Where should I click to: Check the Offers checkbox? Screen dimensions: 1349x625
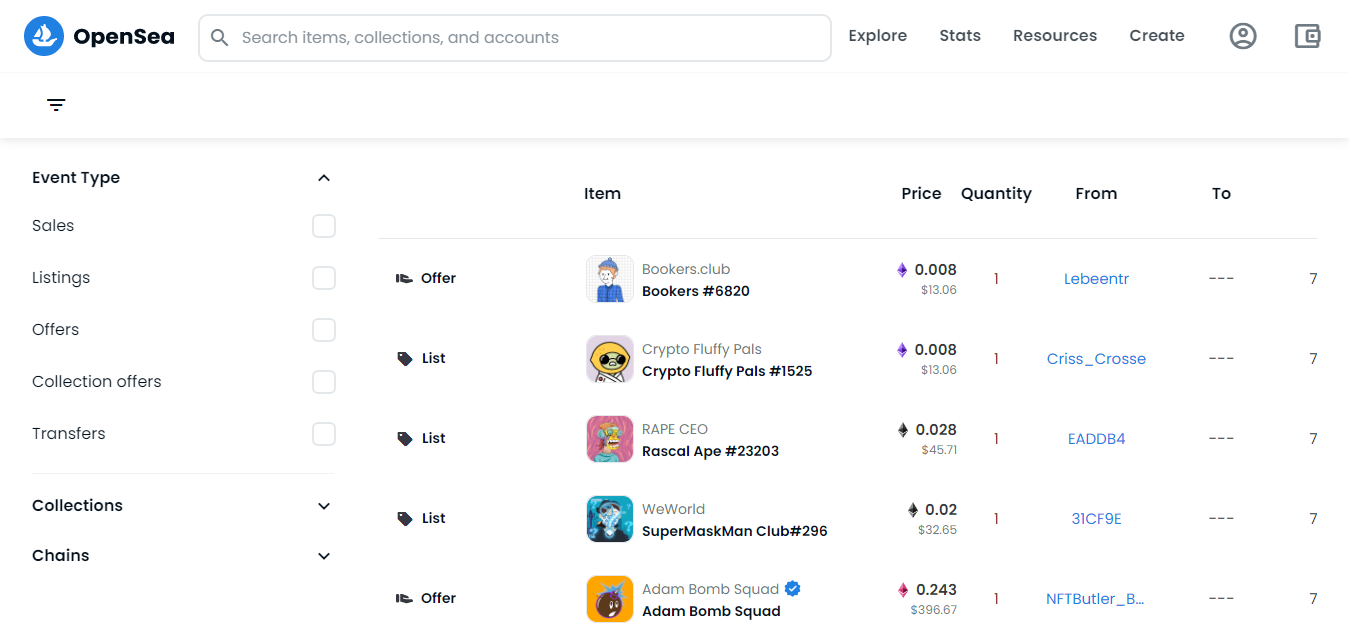click(324, 330)
